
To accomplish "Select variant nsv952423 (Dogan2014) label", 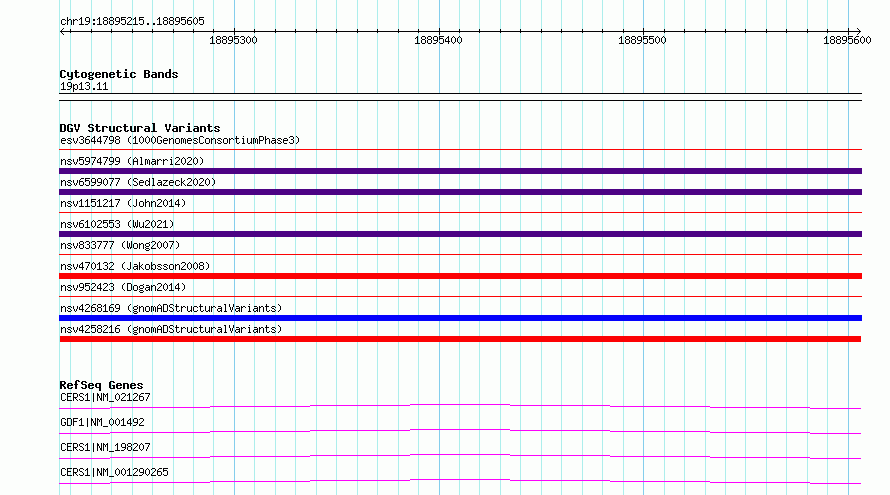I will (123, 287).
